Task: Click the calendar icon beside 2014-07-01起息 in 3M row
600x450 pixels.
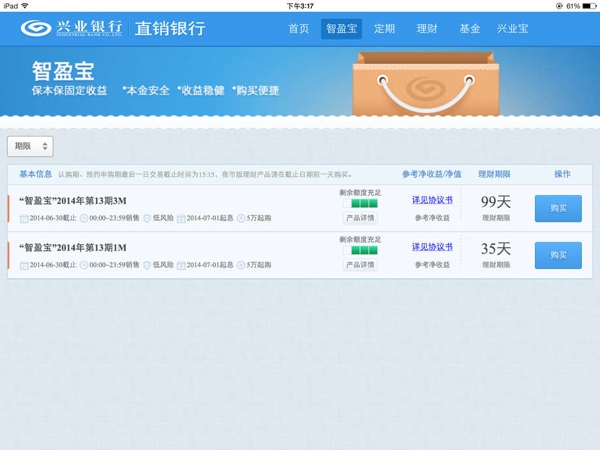Action: pyautogui.click(x=181, y=218)
